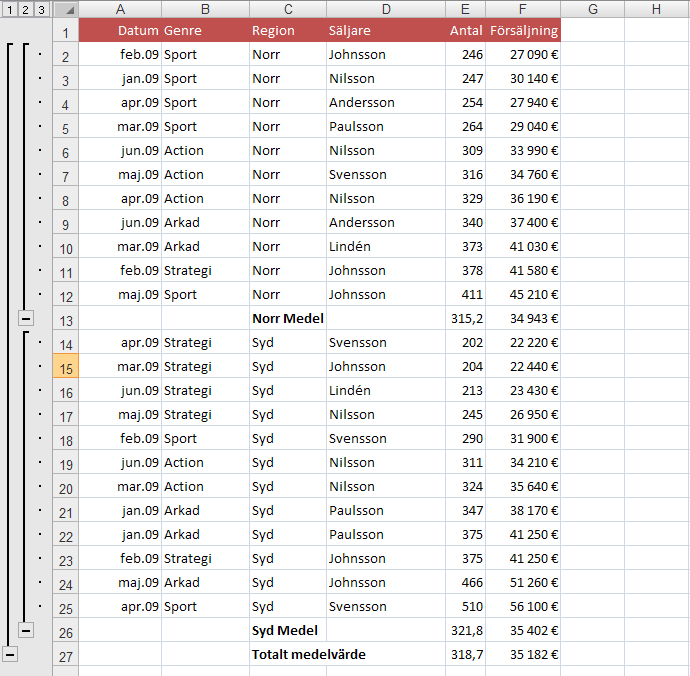Select the Syd Medel subtotal label

tap(288, 630)
